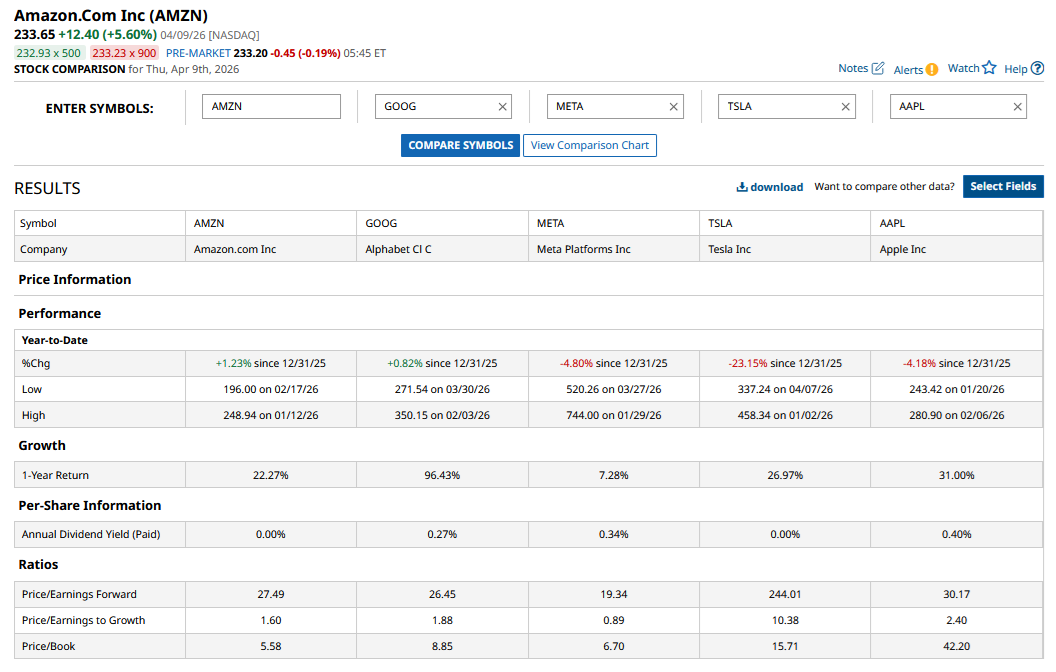Viewport: 1056px width, 672px height.
Task: Click the PRE-MARKET label
Action: (197, 53)
